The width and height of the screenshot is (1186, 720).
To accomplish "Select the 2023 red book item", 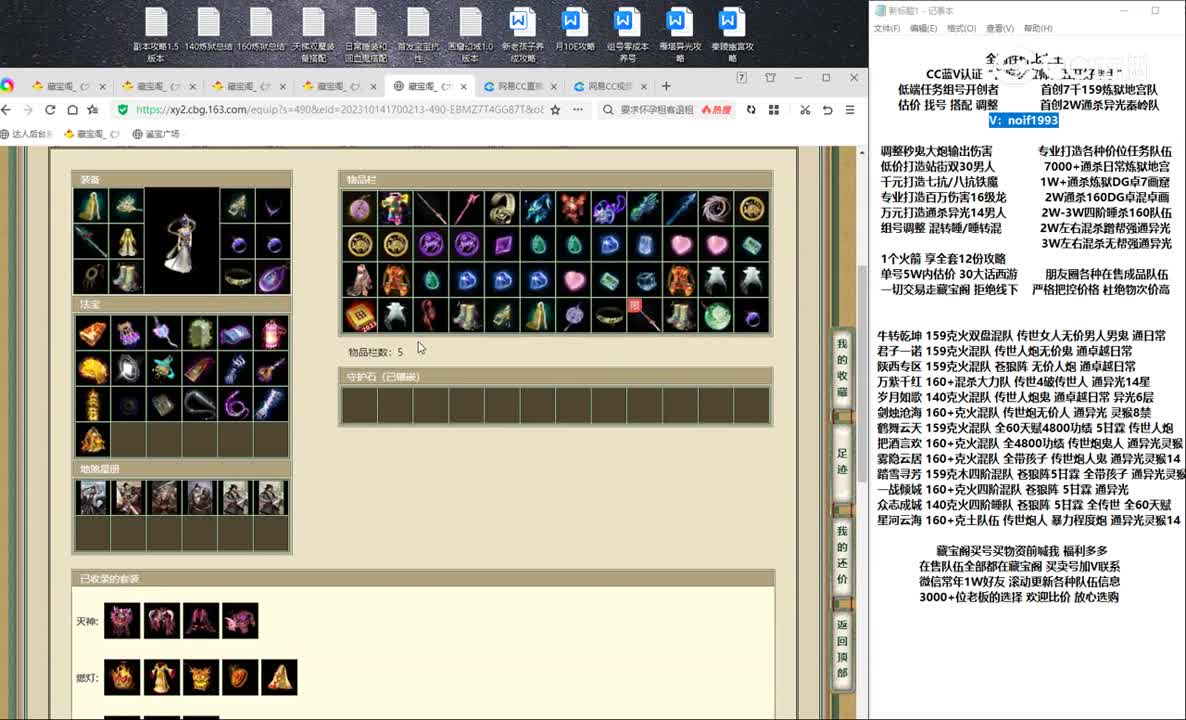I will point(359,315).
